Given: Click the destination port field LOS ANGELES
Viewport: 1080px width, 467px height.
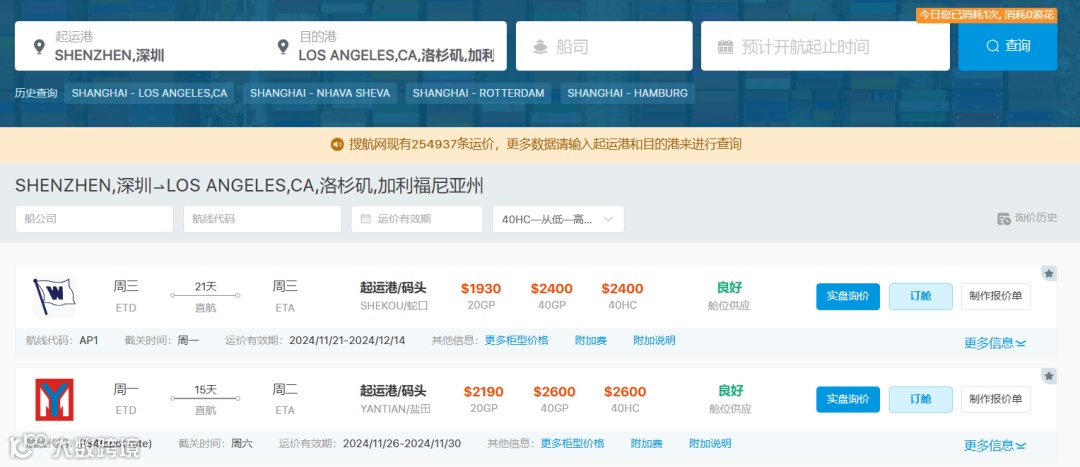Looking at the screenshot, I should (389, 46).
